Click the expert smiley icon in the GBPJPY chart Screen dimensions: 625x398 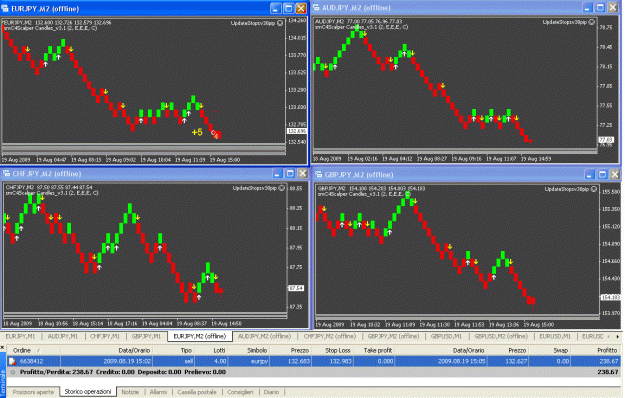tap(594, 189)
